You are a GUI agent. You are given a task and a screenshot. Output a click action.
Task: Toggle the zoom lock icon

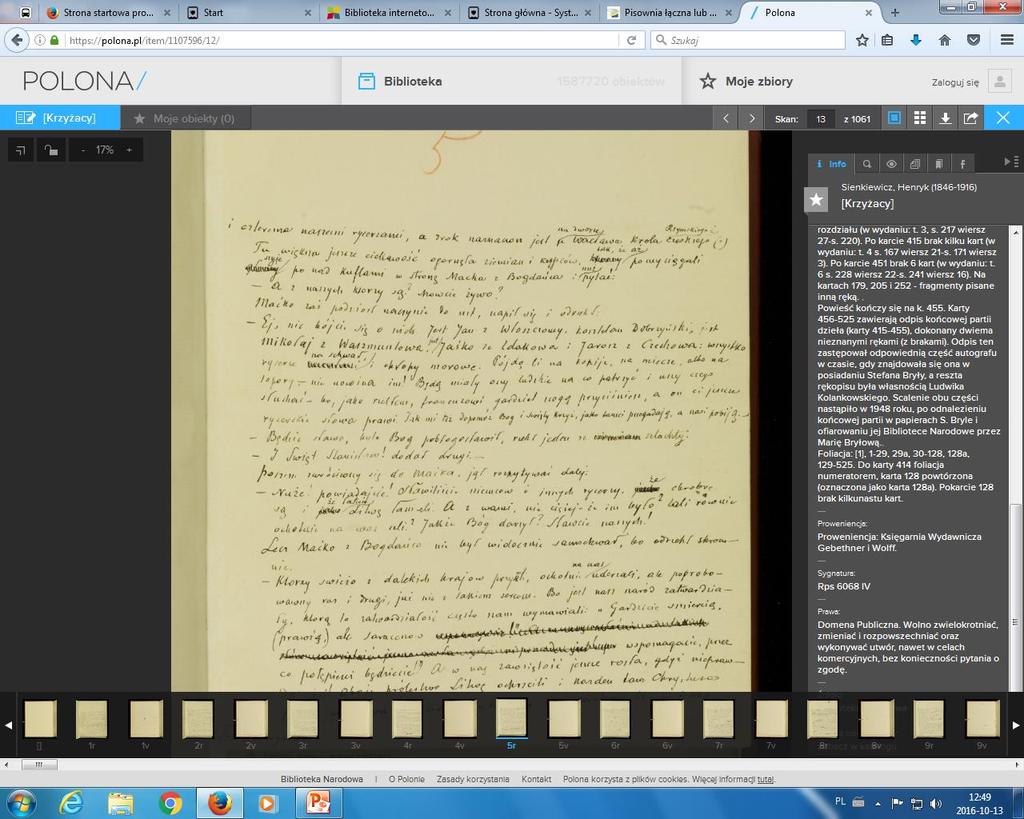[x=51, y=150]
